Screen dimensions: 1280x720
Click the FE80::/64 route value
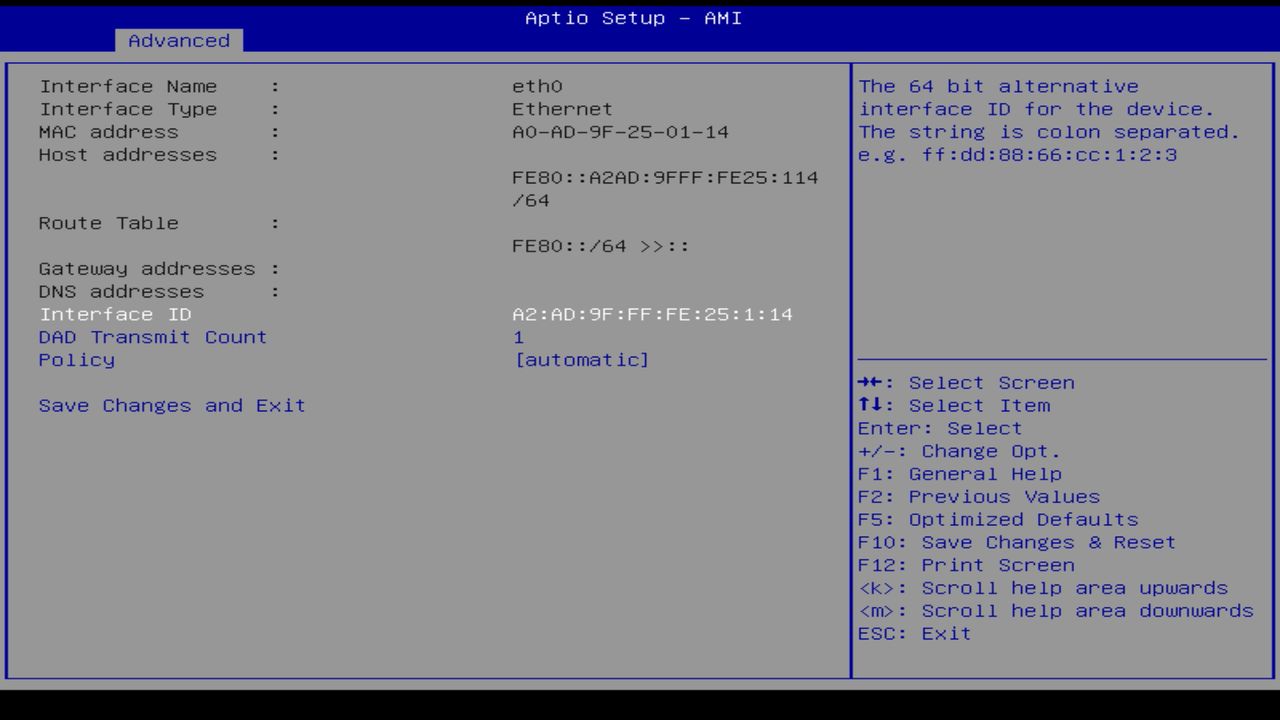pyautogui.click(x=600, y=245)
